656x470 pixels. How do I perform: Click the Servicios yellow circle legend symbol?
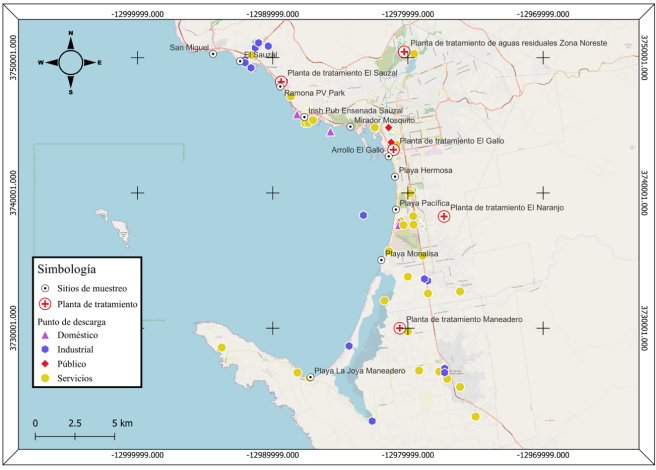44,378
